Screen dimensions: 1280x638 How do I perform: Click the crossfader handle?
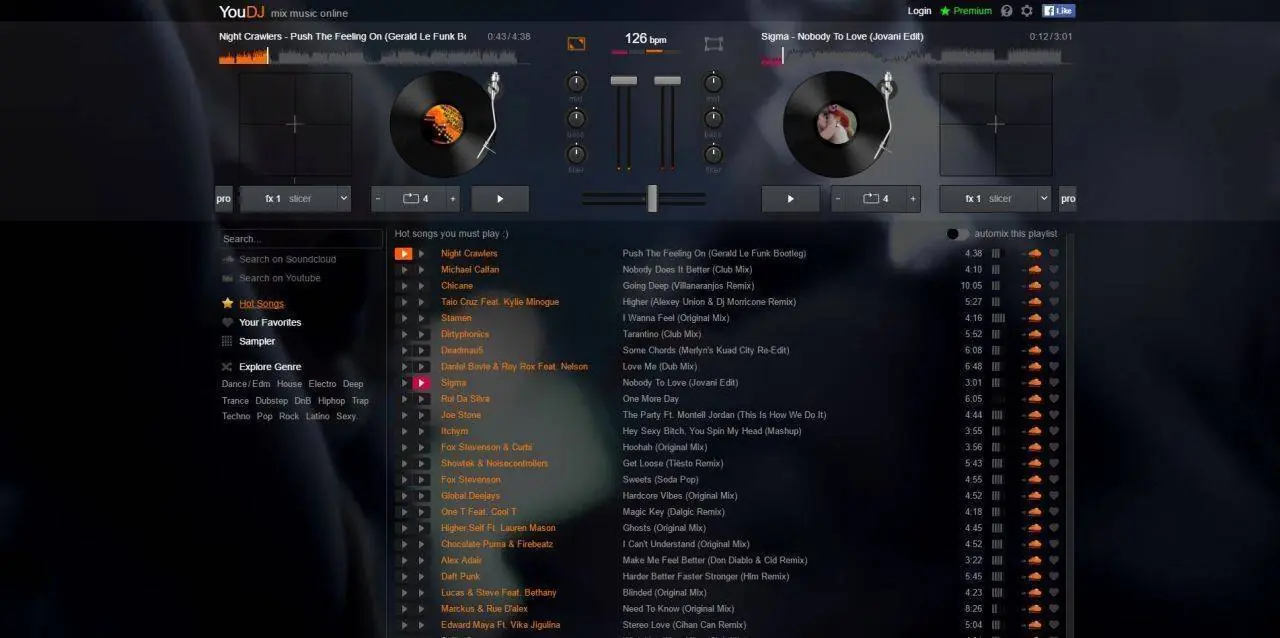coord(652,198)
